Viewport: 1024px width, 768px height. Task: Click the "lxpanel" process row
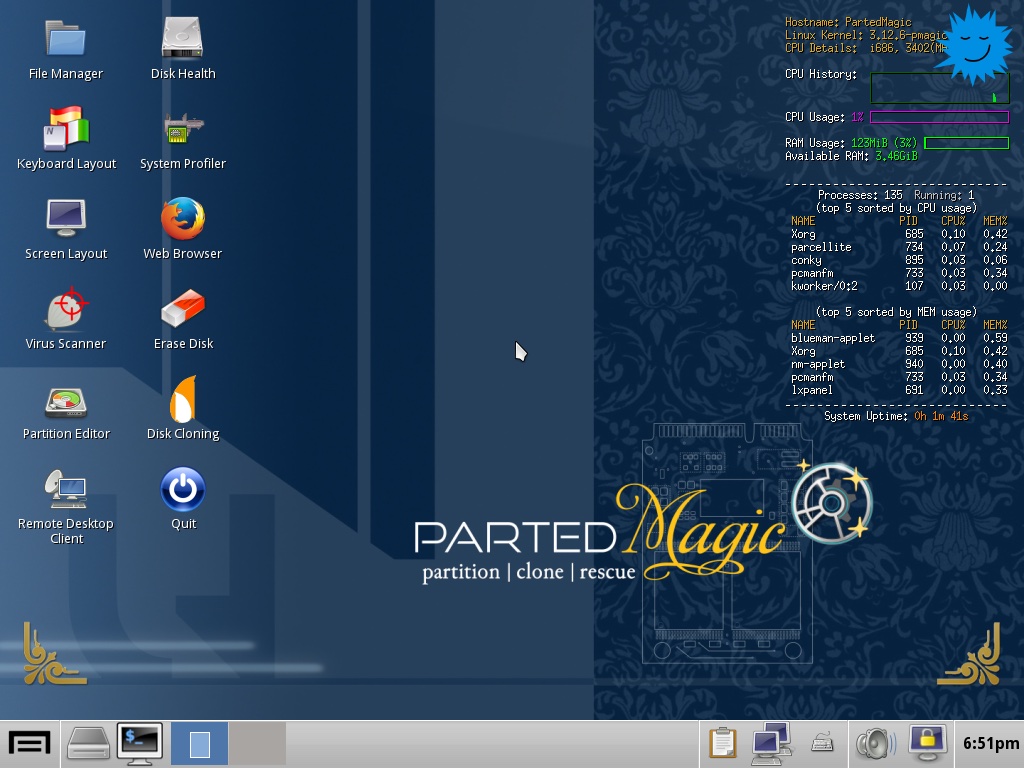click(x=899, y=390)
